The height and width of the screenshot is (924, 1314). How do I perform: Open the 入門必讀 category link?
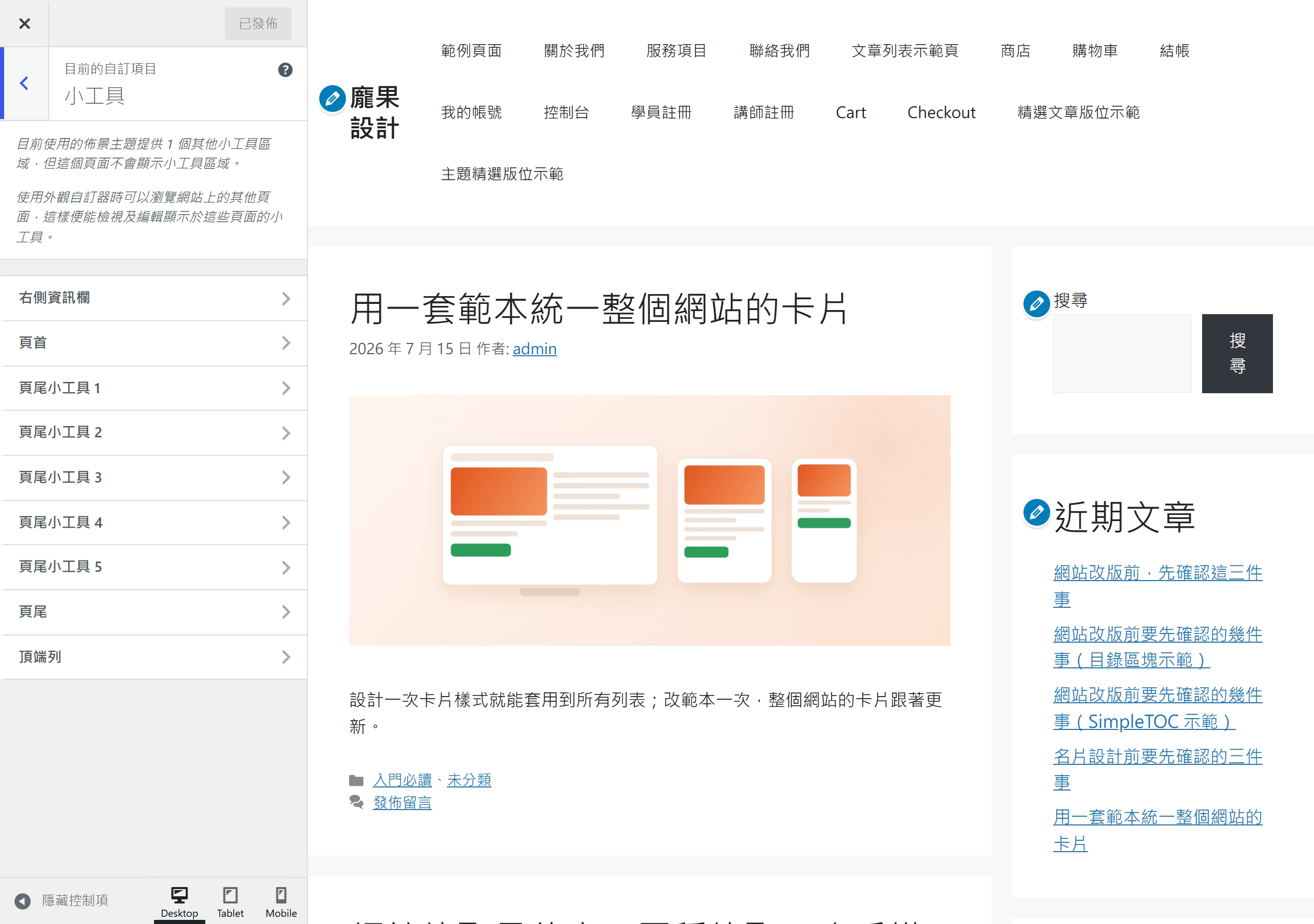pos(402,780)
